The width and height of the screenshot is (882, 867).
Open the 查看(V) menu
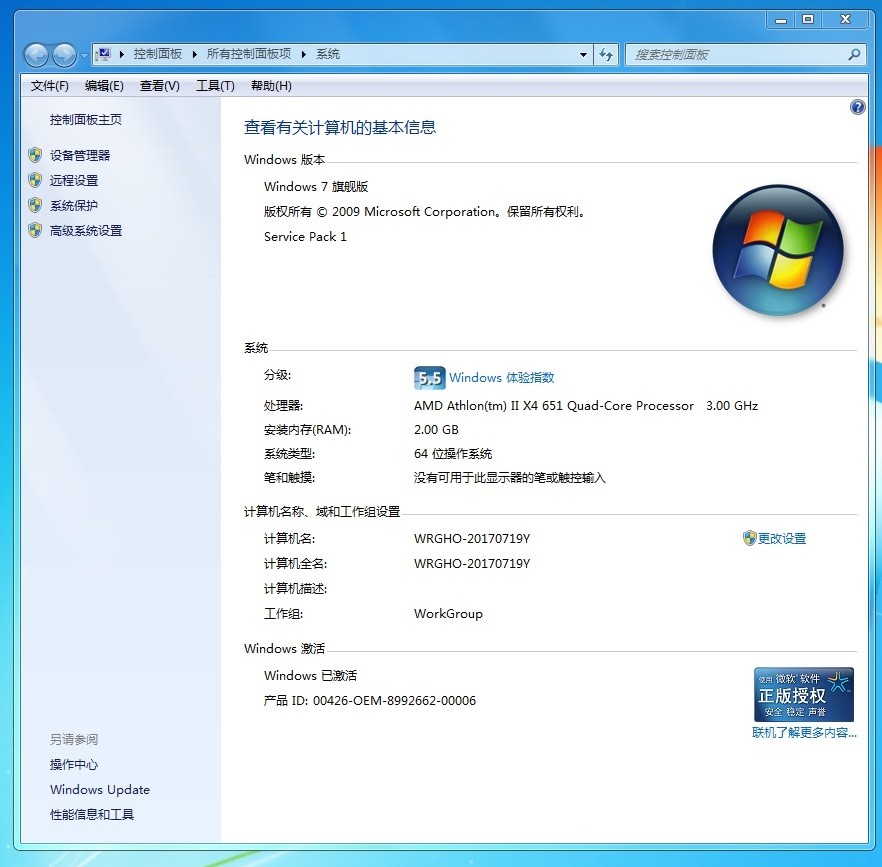(x=160, y=86)
